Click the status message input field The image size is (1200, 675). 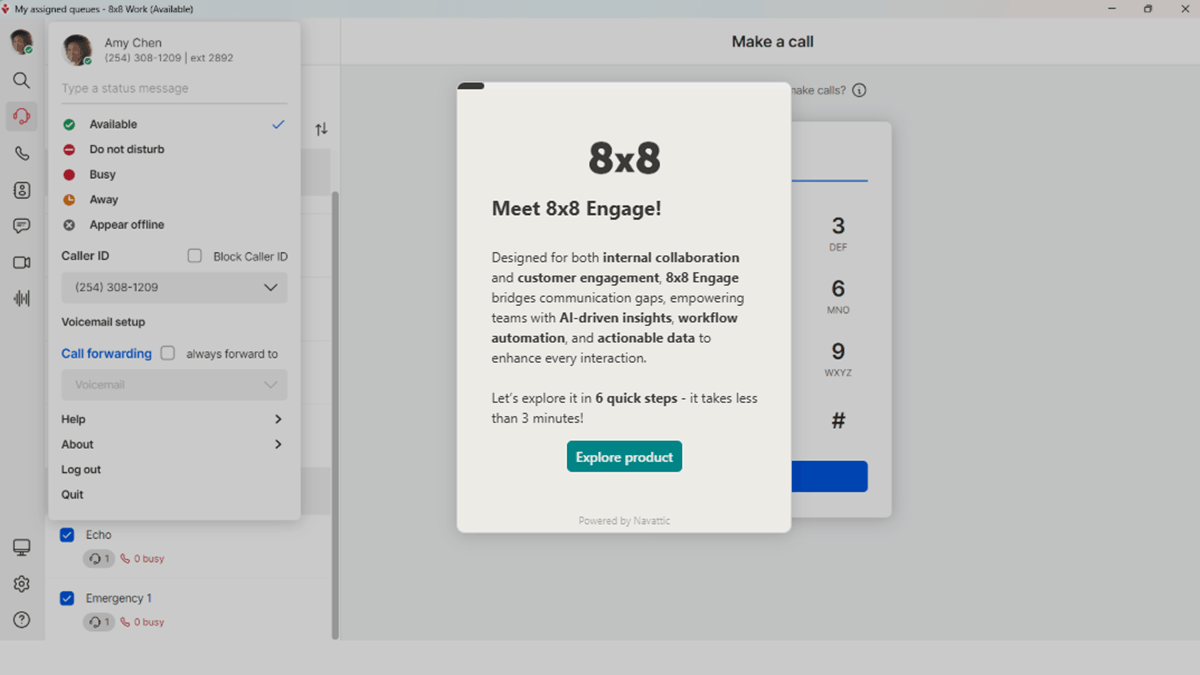(174, 89)
